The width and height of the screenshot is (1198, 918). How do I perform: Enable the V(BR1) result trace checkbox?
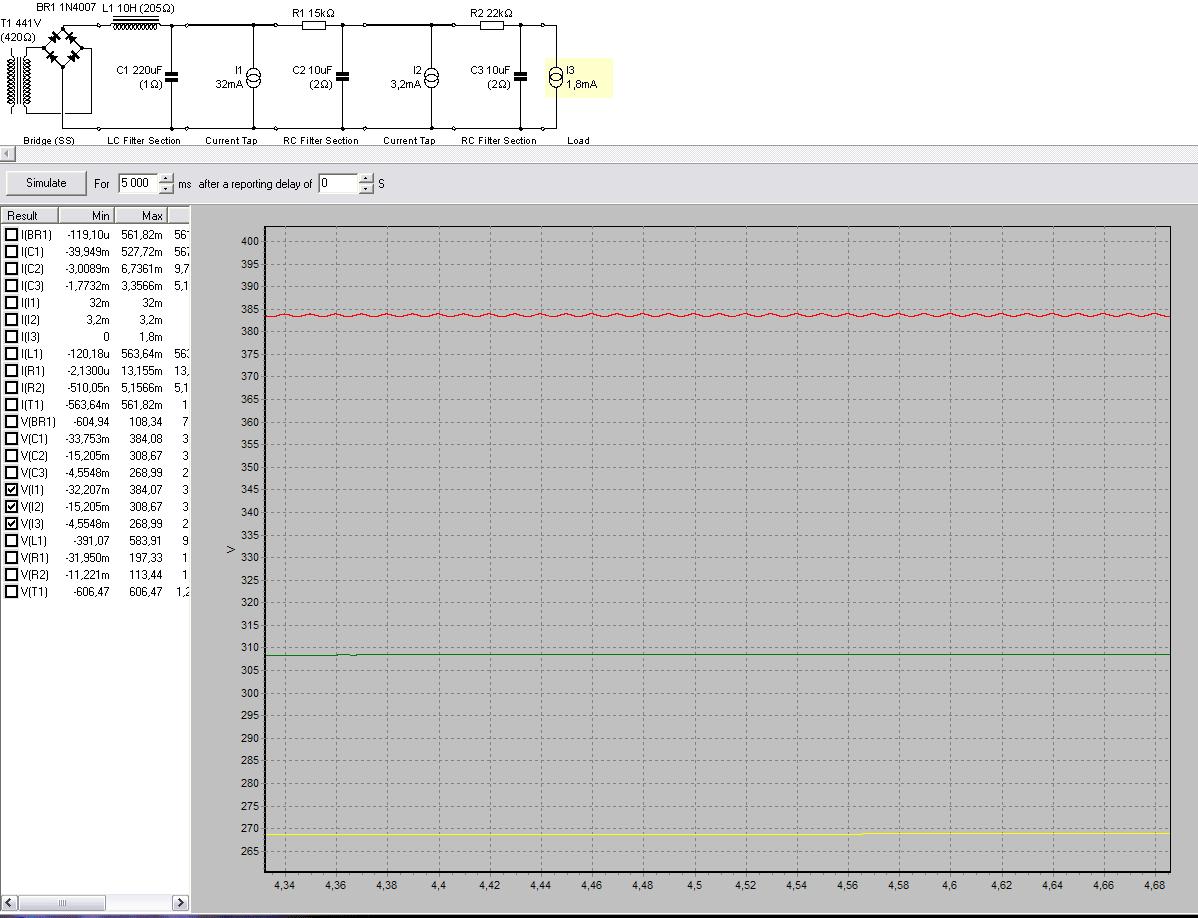click(x=11, y=422)
